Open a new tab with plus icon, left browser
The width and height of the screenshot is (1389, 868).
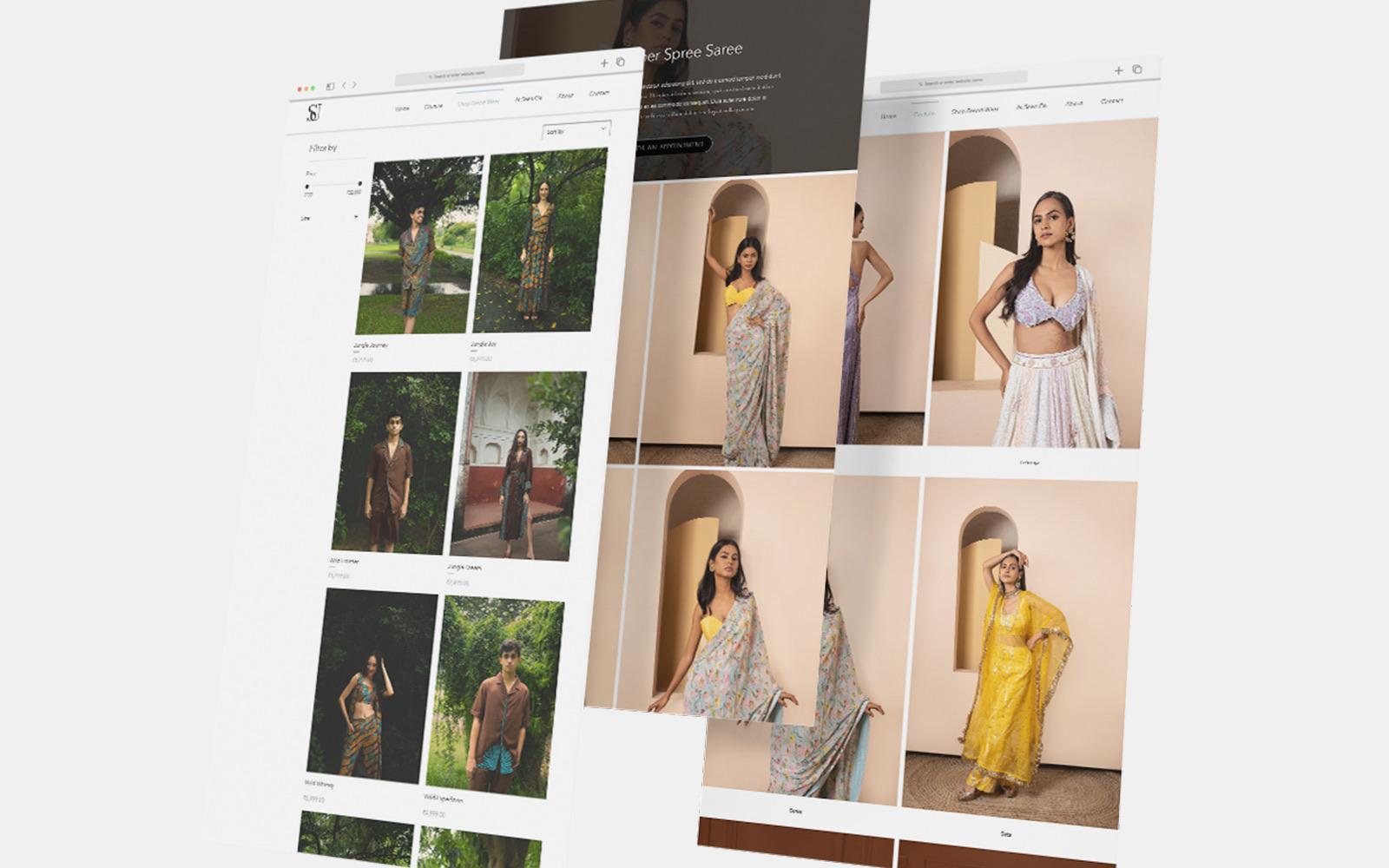[604, 63]
